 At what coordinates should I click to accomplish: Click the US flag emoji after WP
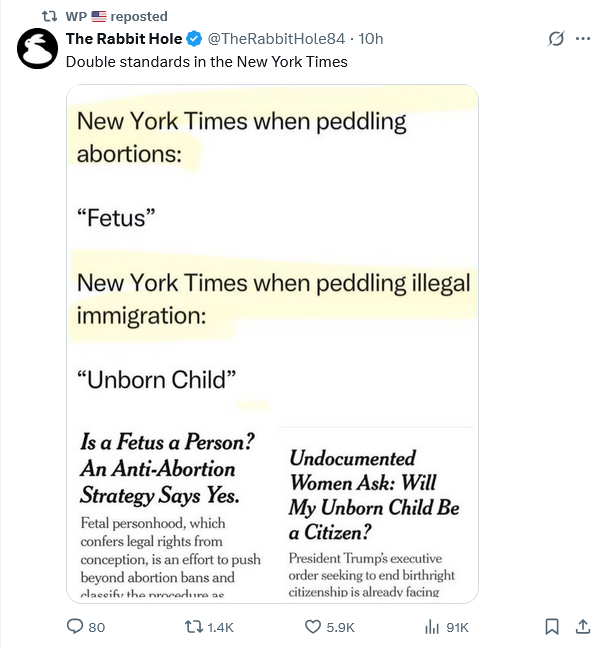(98, 16)
